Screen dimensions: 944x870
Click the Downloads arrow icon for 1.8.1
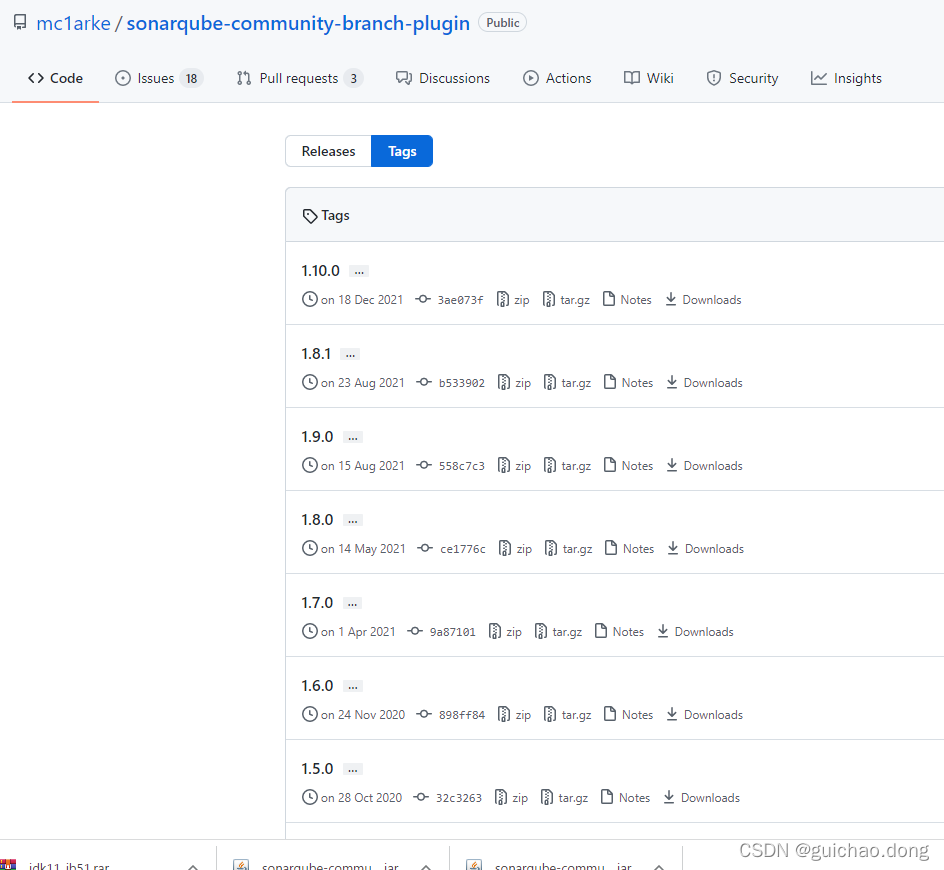point(672,382)
